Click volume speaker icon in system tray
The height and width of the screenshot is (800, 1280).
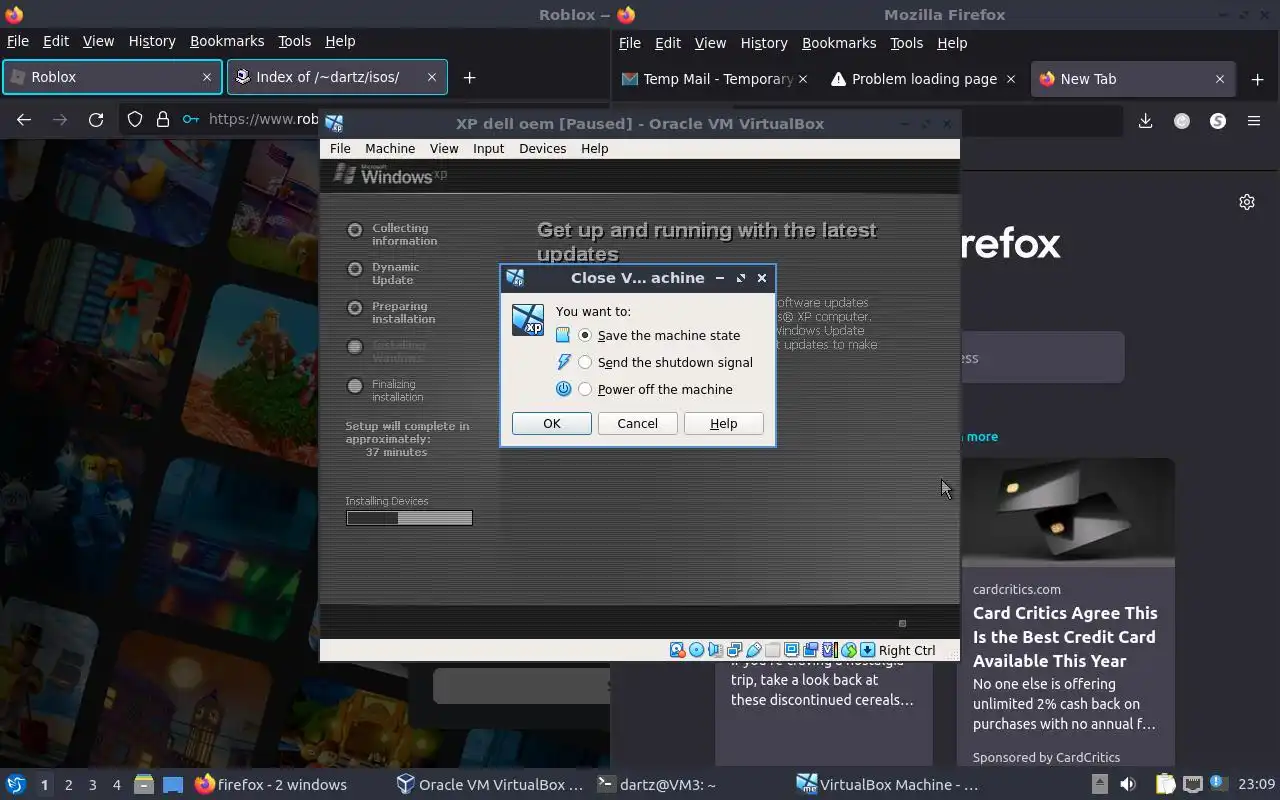click(1127, 784)
